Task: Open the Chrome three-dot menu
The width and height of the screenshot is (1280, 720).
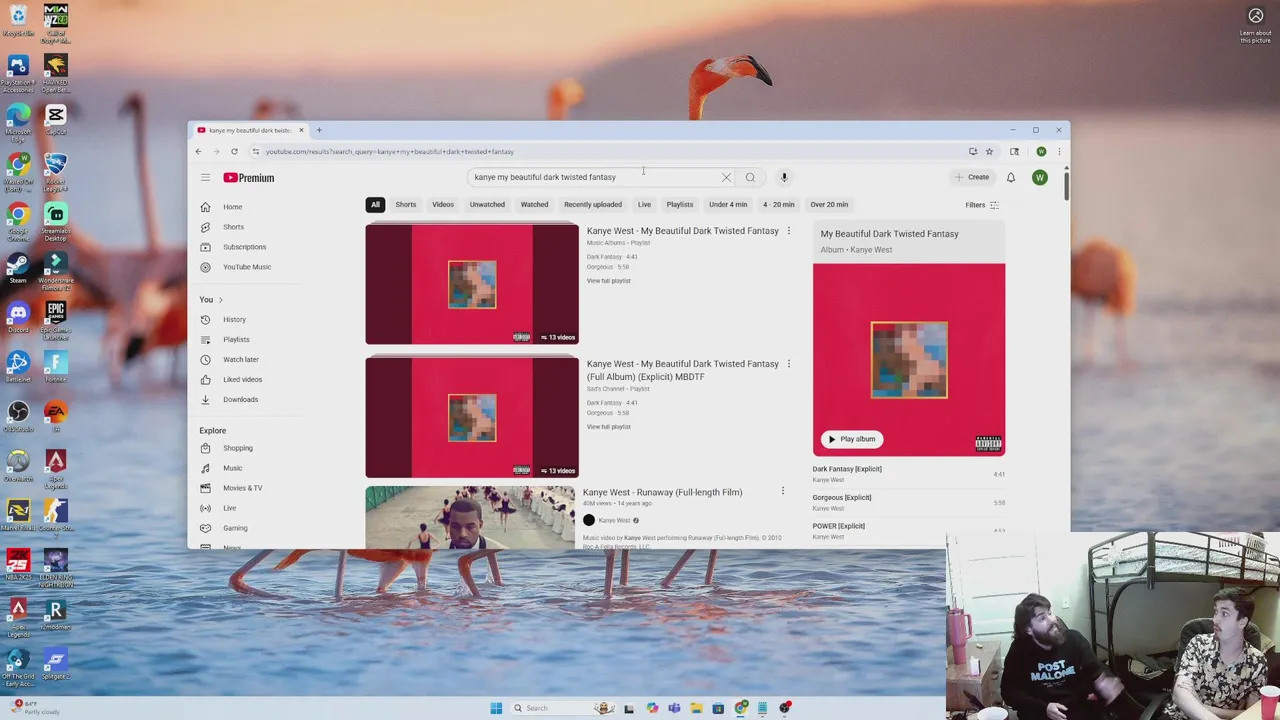Action: 1059,152
